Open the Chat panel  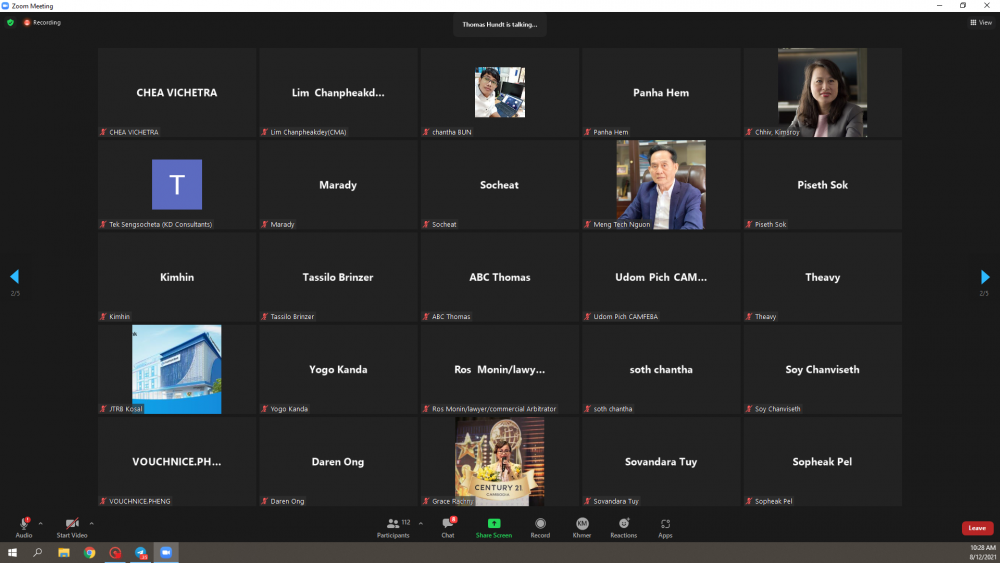448,526
